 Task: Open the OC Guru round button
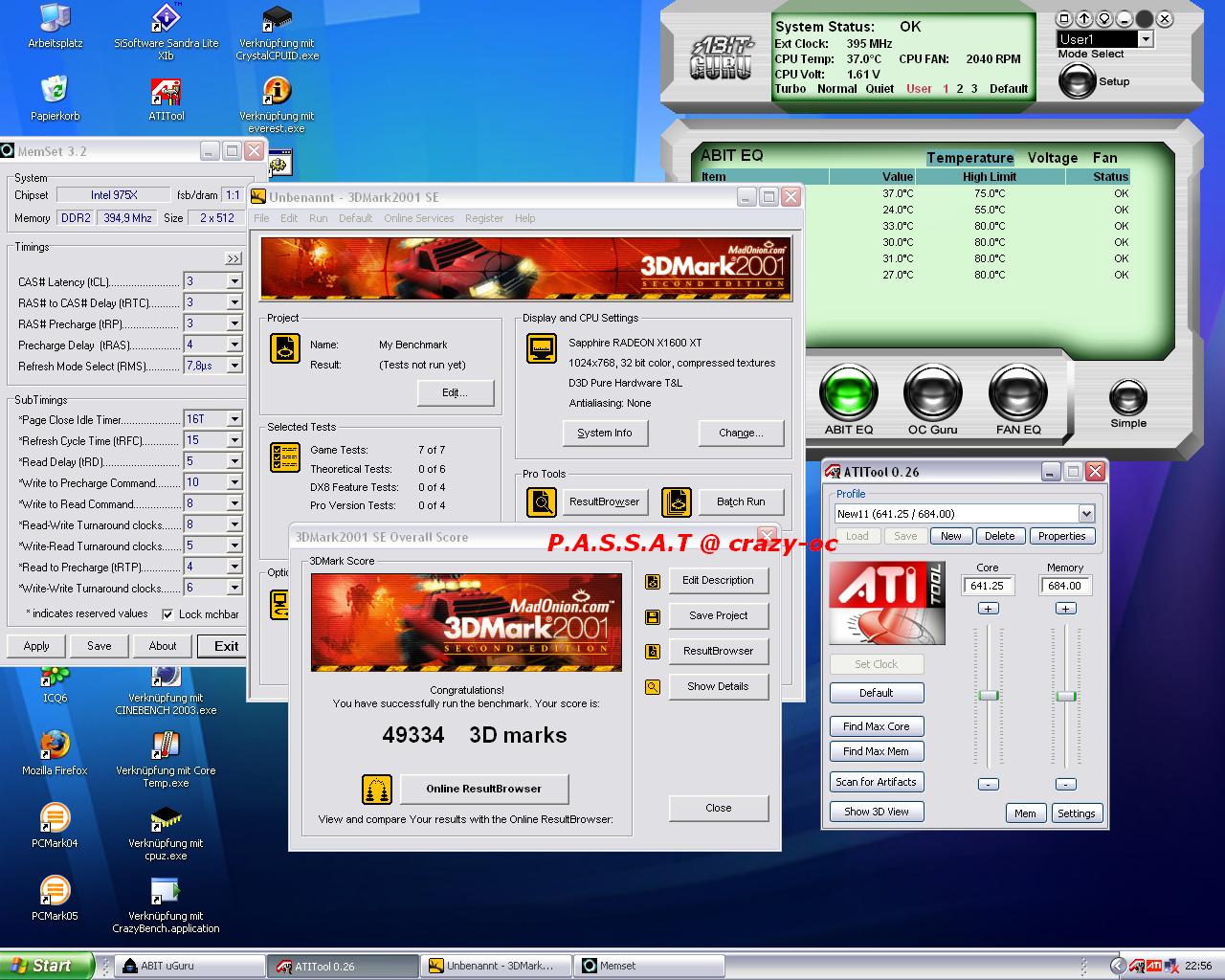[x=932, y=393]
